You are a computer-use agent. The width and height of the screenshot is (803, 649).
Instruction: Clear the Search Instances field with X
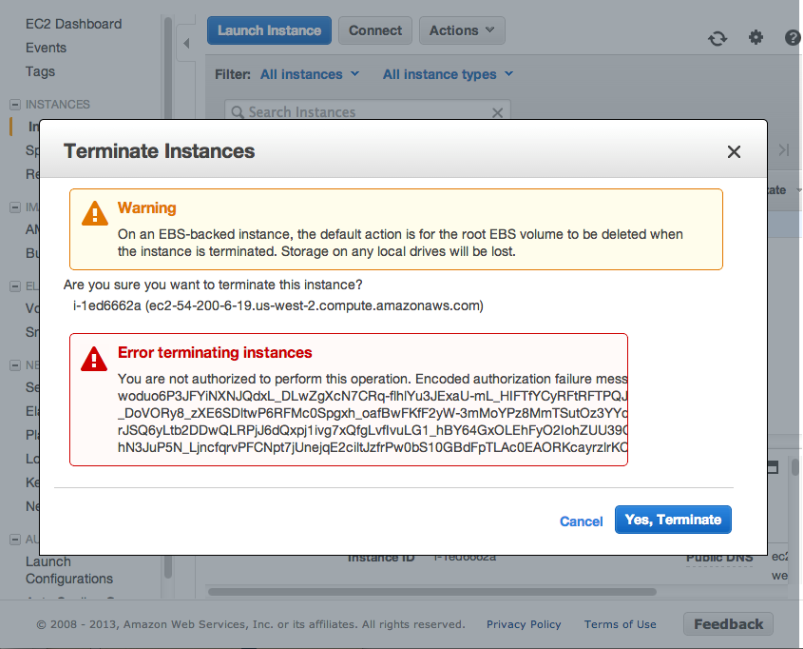click(x=499, y=112)
